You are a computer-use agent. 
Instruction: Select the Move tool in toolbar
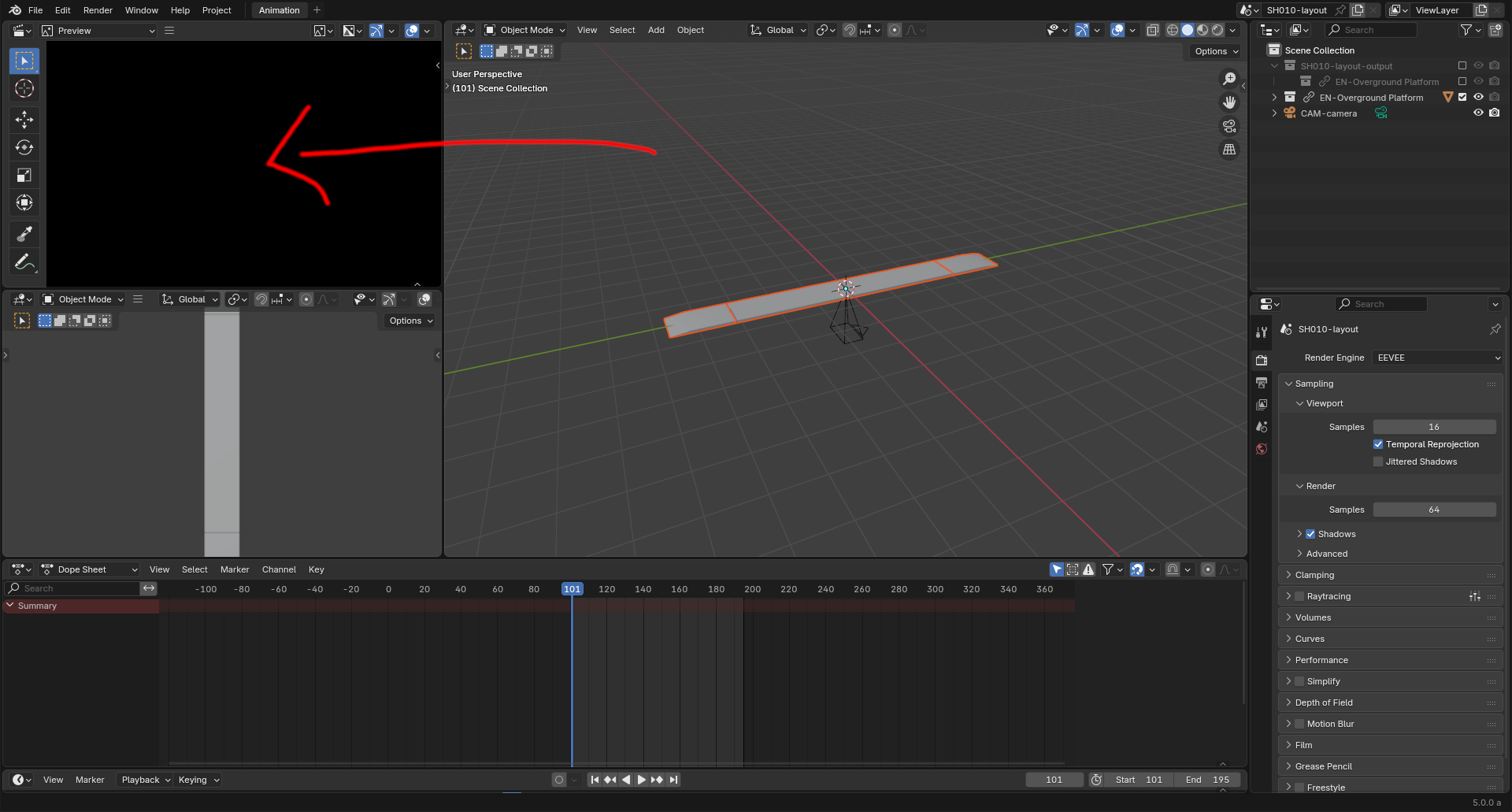(x=24, y=120)
